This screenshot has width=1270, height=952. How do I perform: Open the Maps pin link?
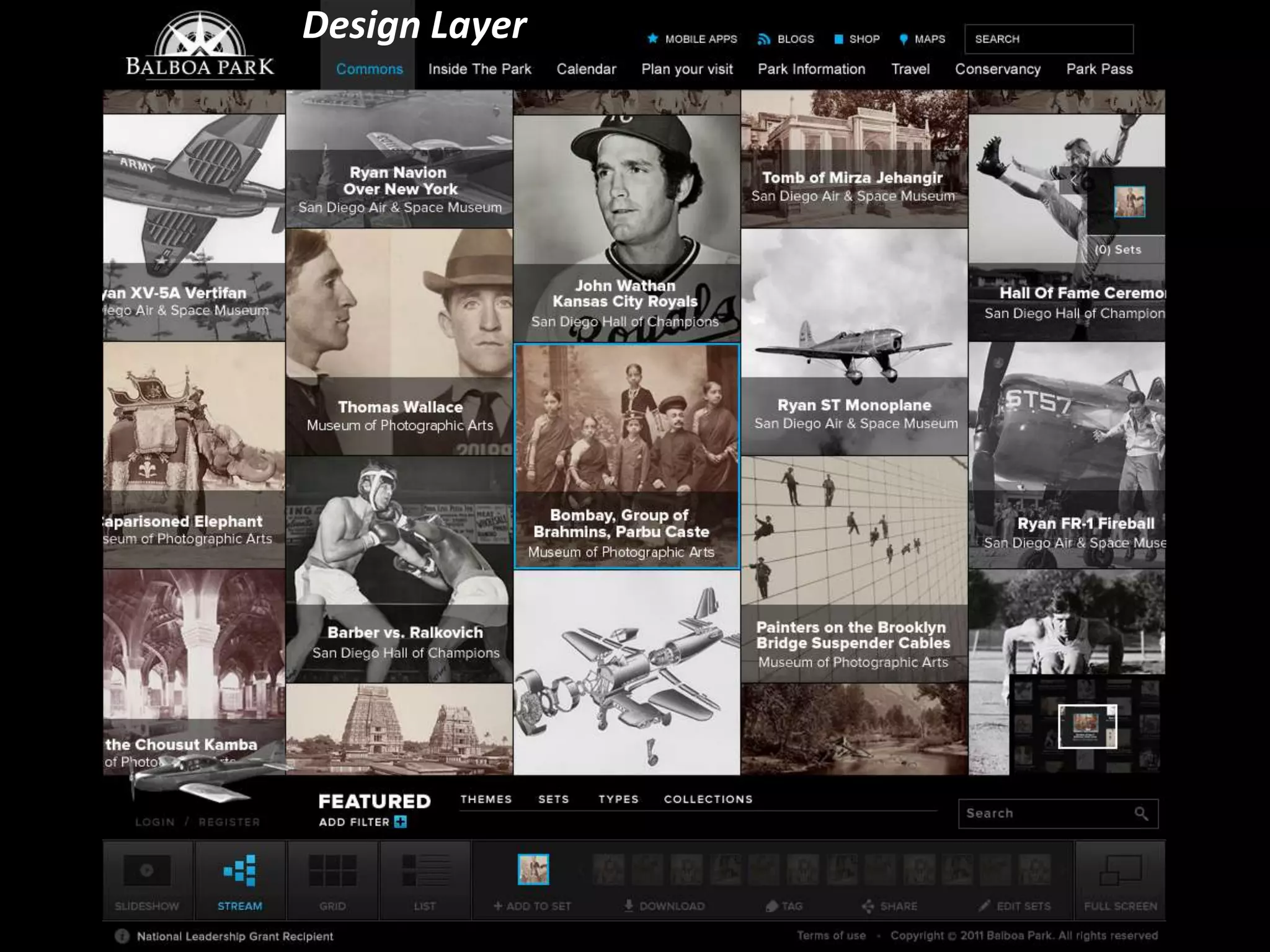(x=922, y=39)
